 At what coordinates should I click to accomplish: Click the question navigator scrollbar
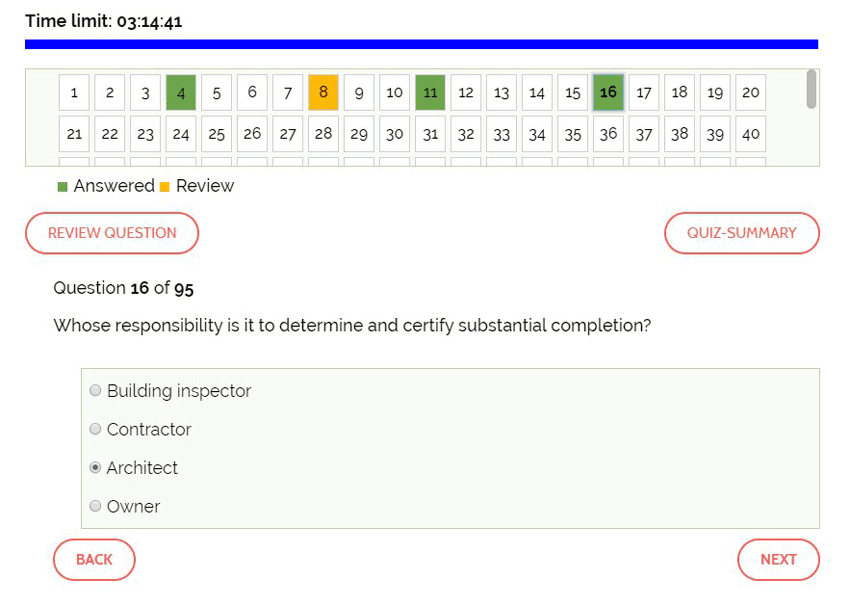811,90
